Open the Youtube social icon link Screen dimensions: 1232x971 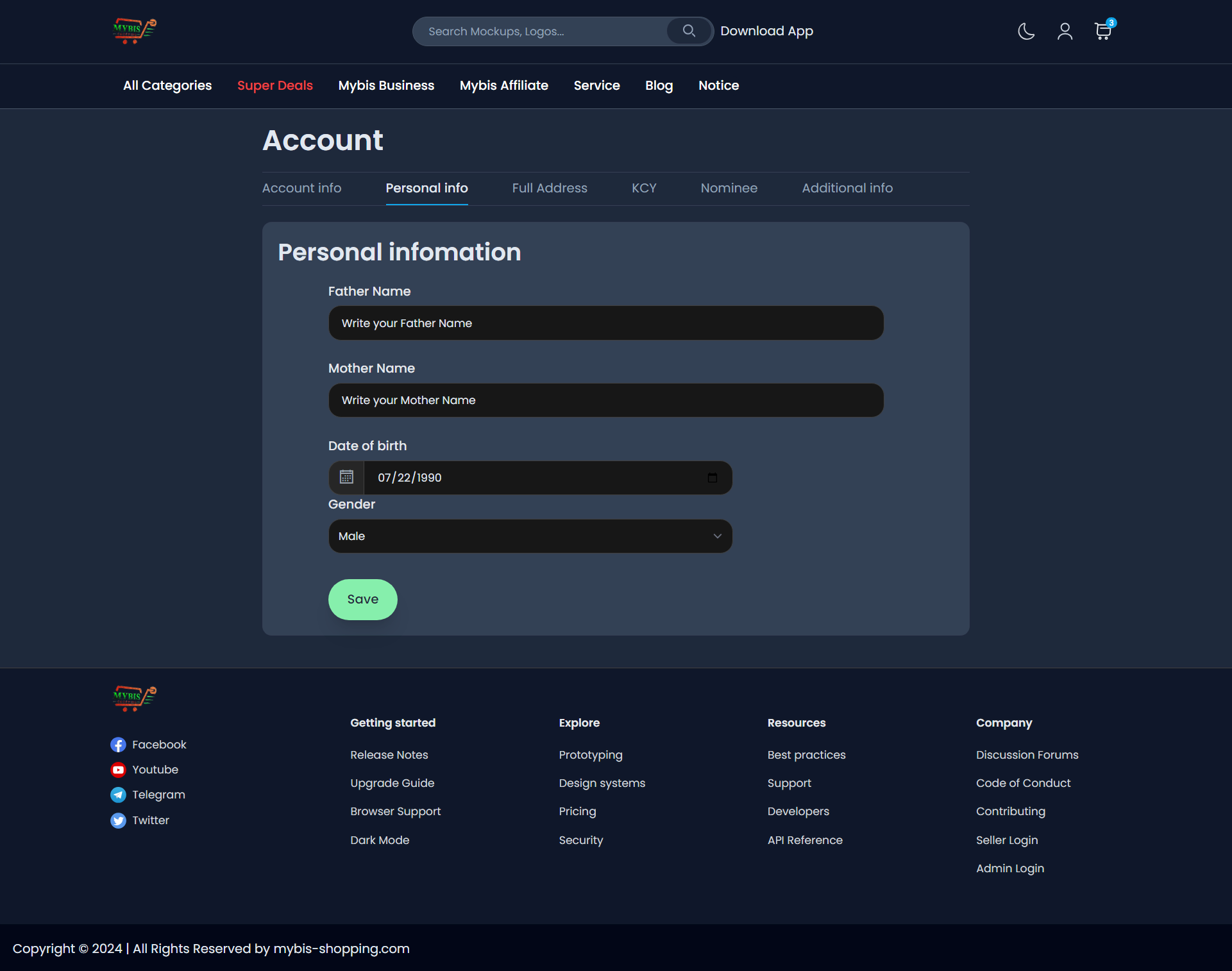click(x=118, y=770)
